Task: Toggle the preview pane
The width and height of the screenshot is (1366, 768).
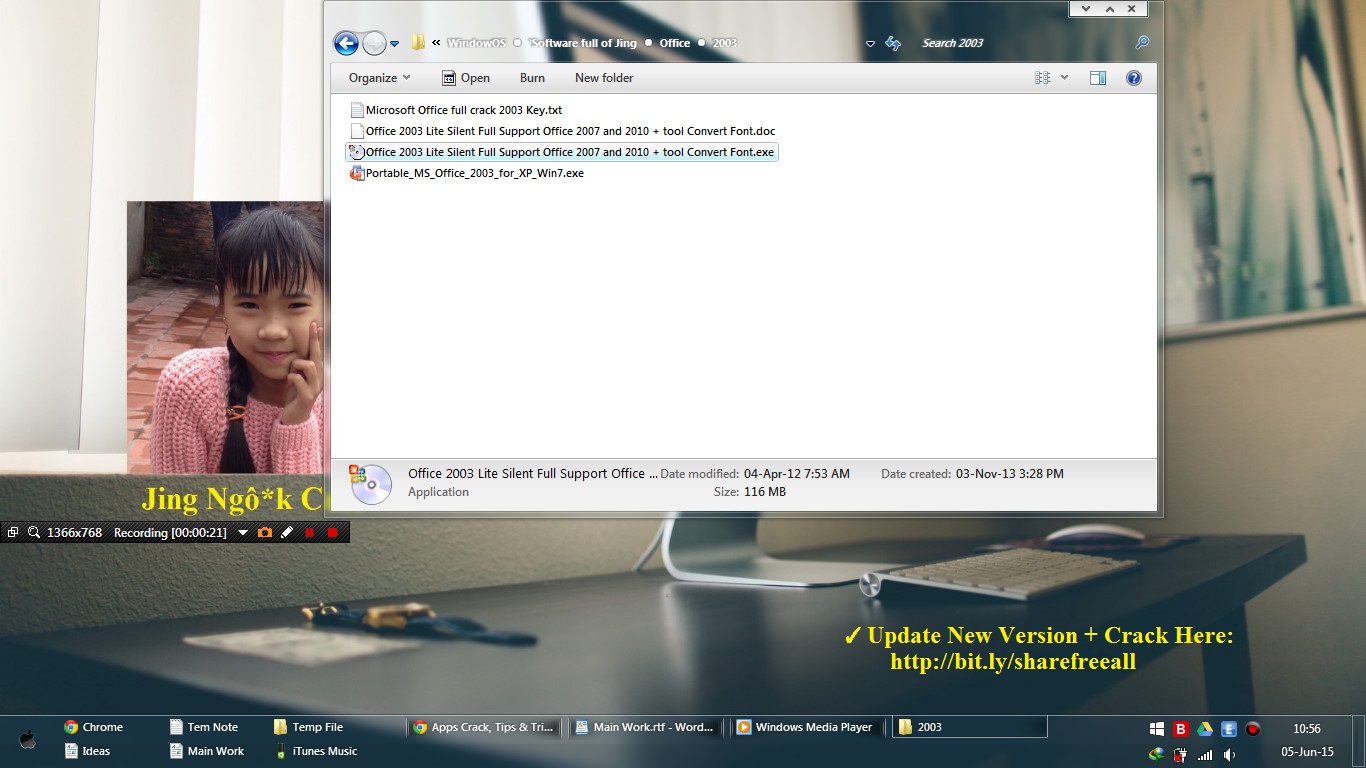Action: [x=1097, y=78]
